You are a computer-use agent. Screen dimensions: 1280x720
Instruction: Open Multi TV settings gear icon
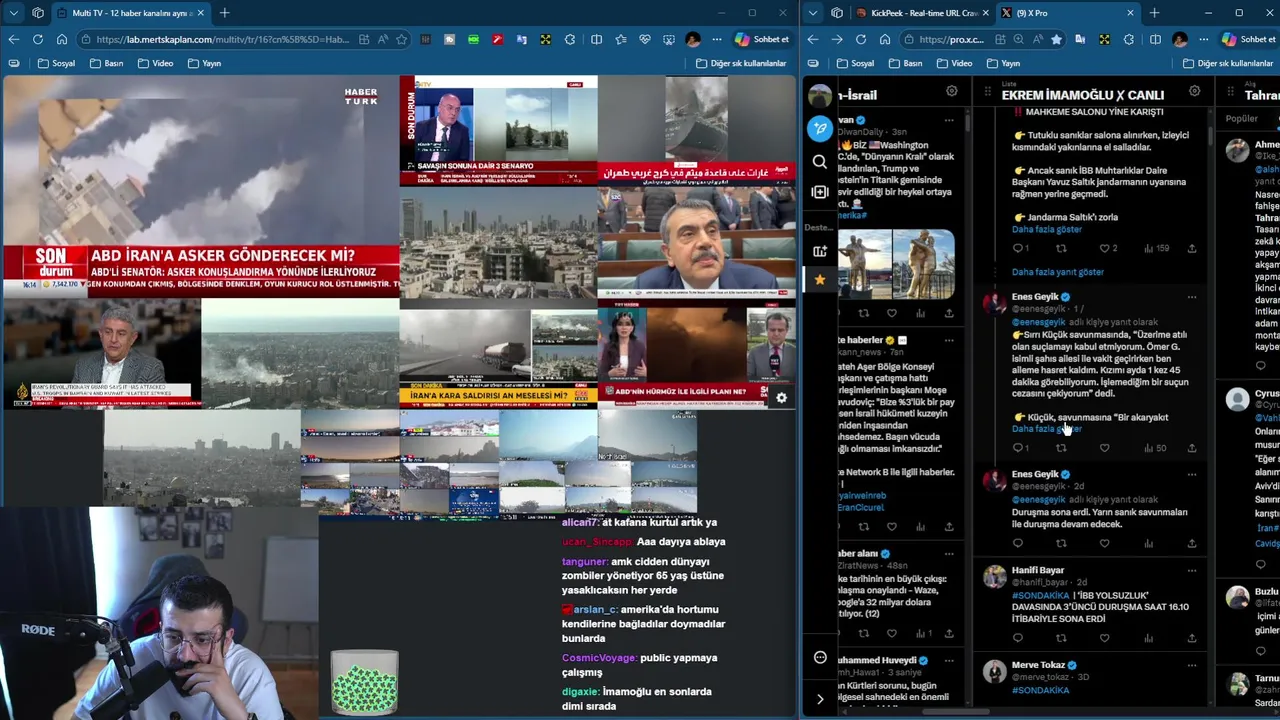781,398
